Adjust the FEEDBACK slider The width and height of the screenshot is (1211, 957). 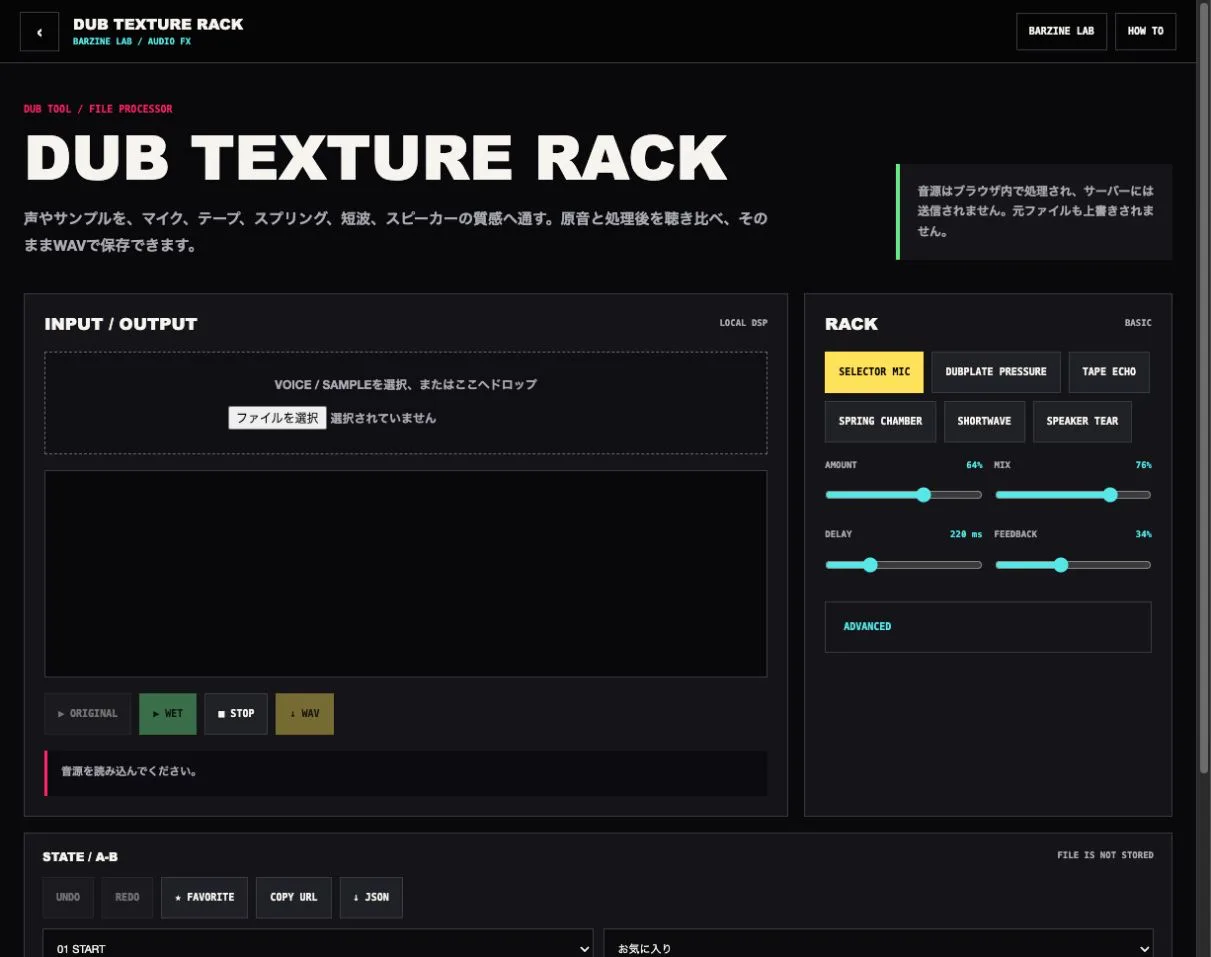click(x=1073, y=565)
